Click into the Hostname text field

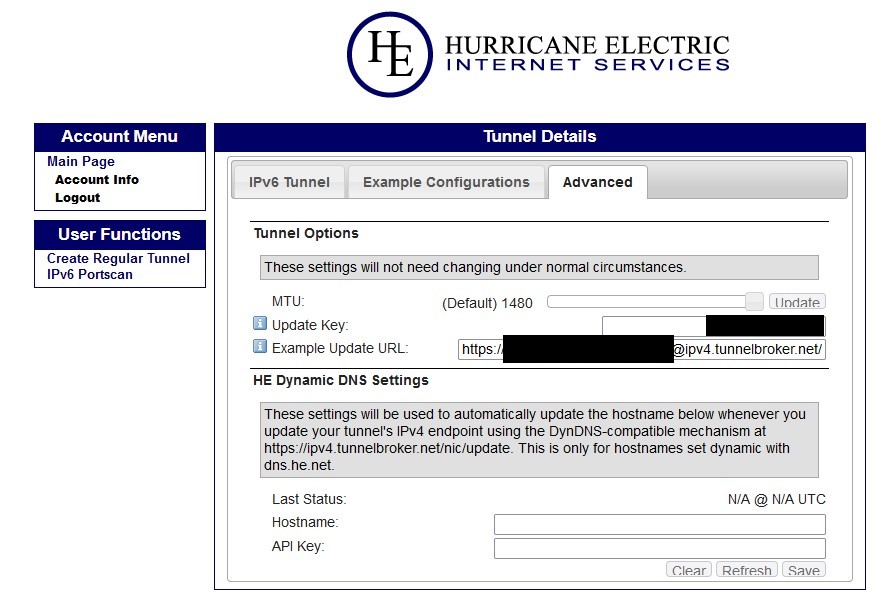[x=659, y=524]
